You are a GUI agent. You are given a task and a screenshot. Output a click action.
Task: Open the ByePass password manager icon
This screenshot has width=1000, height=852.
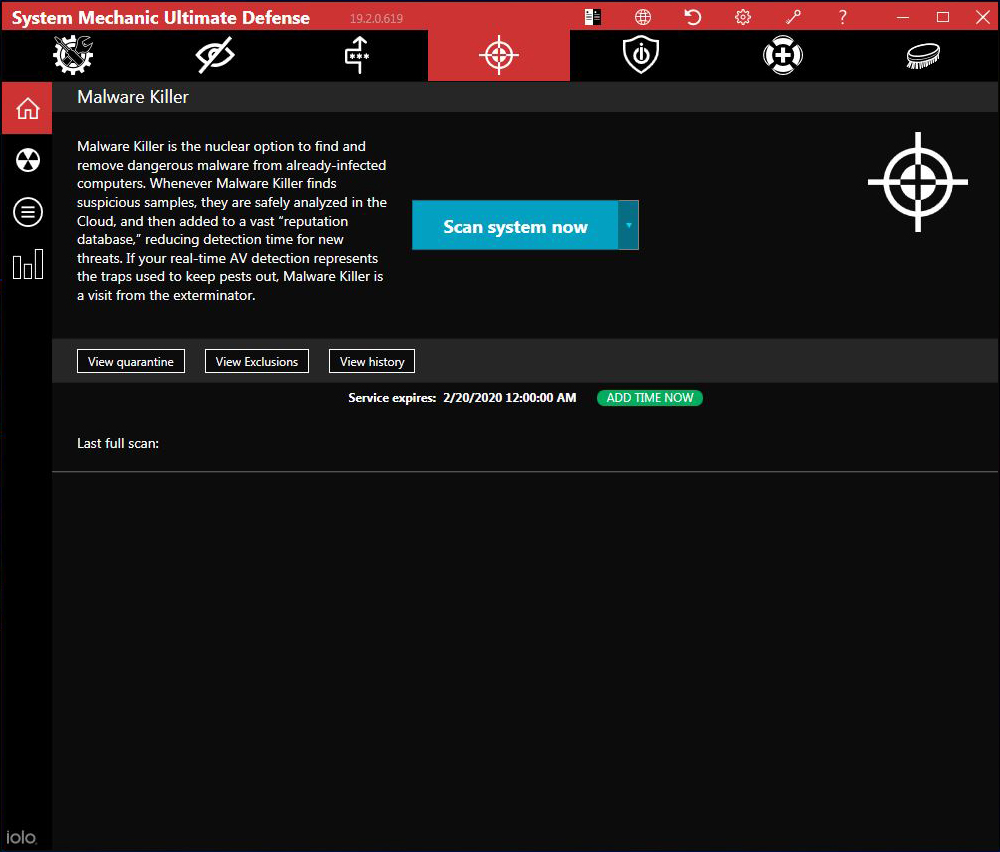tap(357, 55)
